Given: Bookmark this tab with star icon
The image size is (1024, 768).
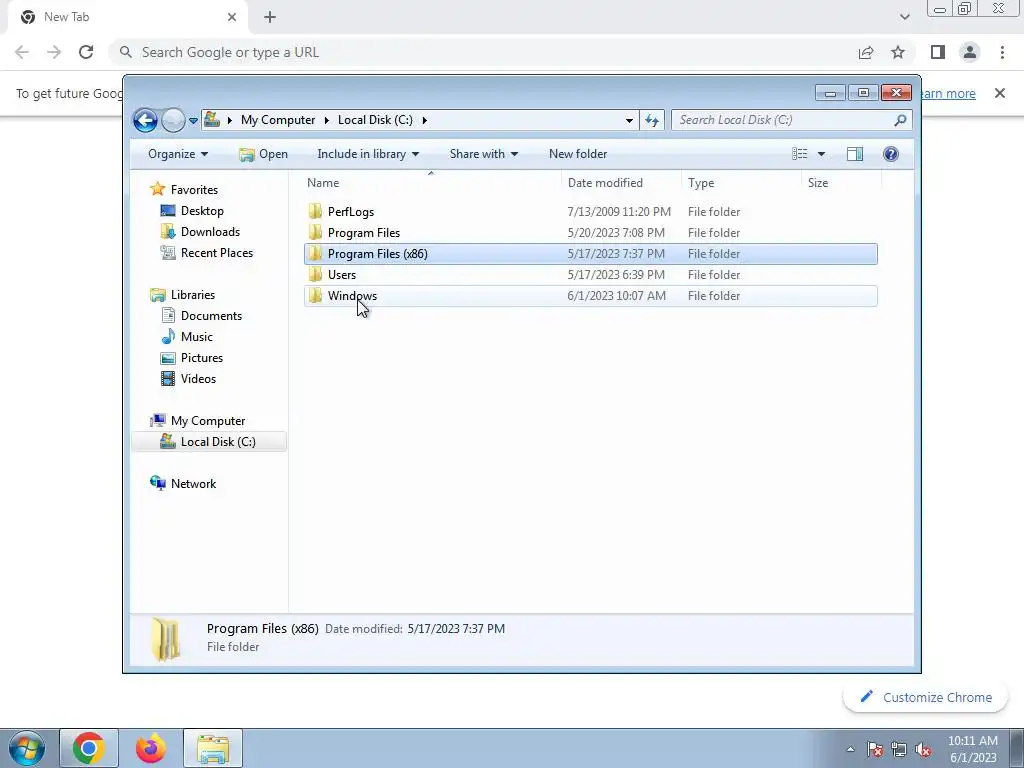Looking at the screenshot, I should click(898, 52).
